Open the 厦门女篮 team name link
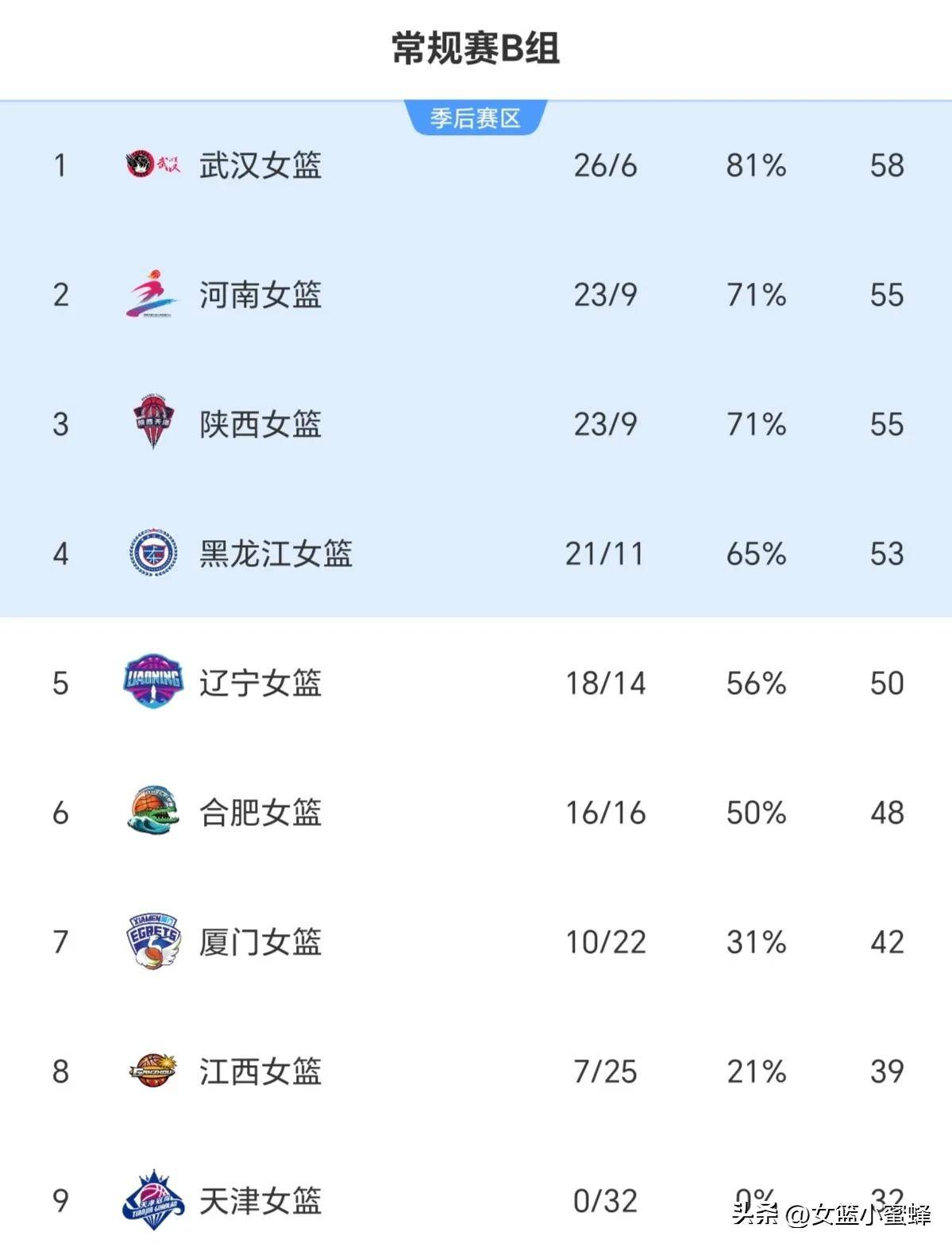952x1247 pixels. [260, 942]
